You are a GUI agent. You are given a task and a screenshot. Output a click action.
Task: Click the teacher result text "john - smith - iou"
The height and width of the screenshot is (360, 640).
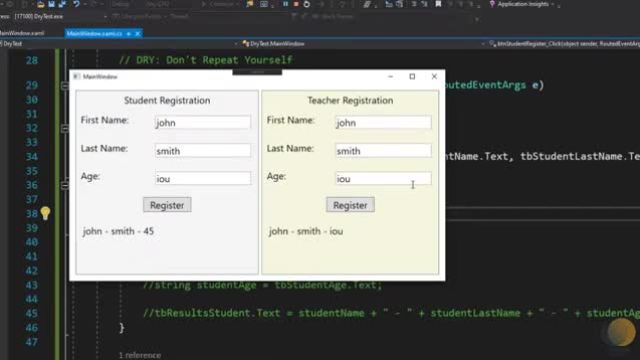(306, 231)
